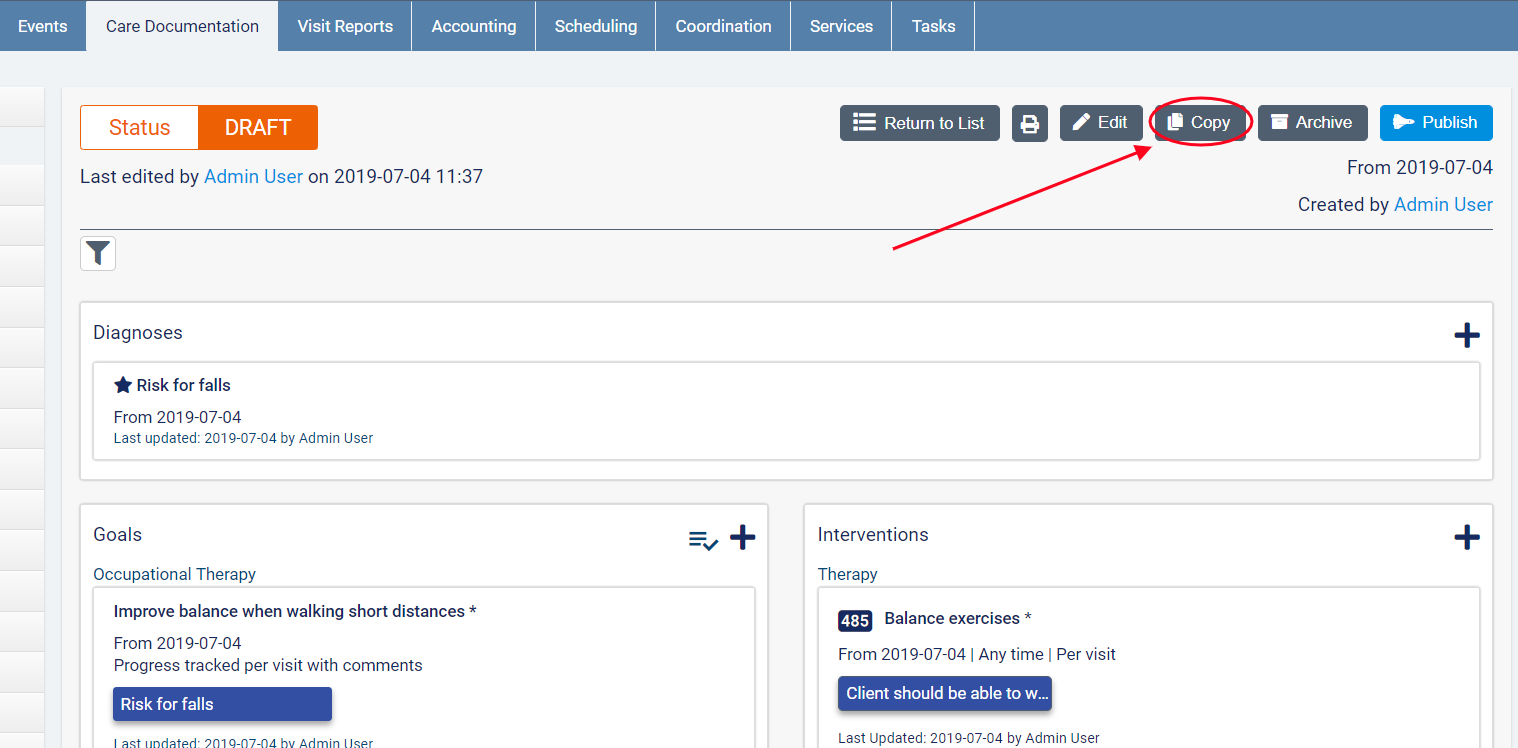The width and height of the screenshot is (1518, 748).
Task: Open the filter funnel icon
Action: [98, 254]
